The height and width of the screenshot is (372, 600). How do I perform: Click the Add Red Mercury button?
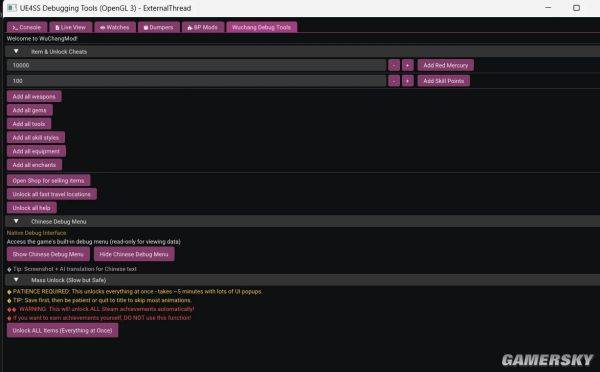tap(445, 65)
